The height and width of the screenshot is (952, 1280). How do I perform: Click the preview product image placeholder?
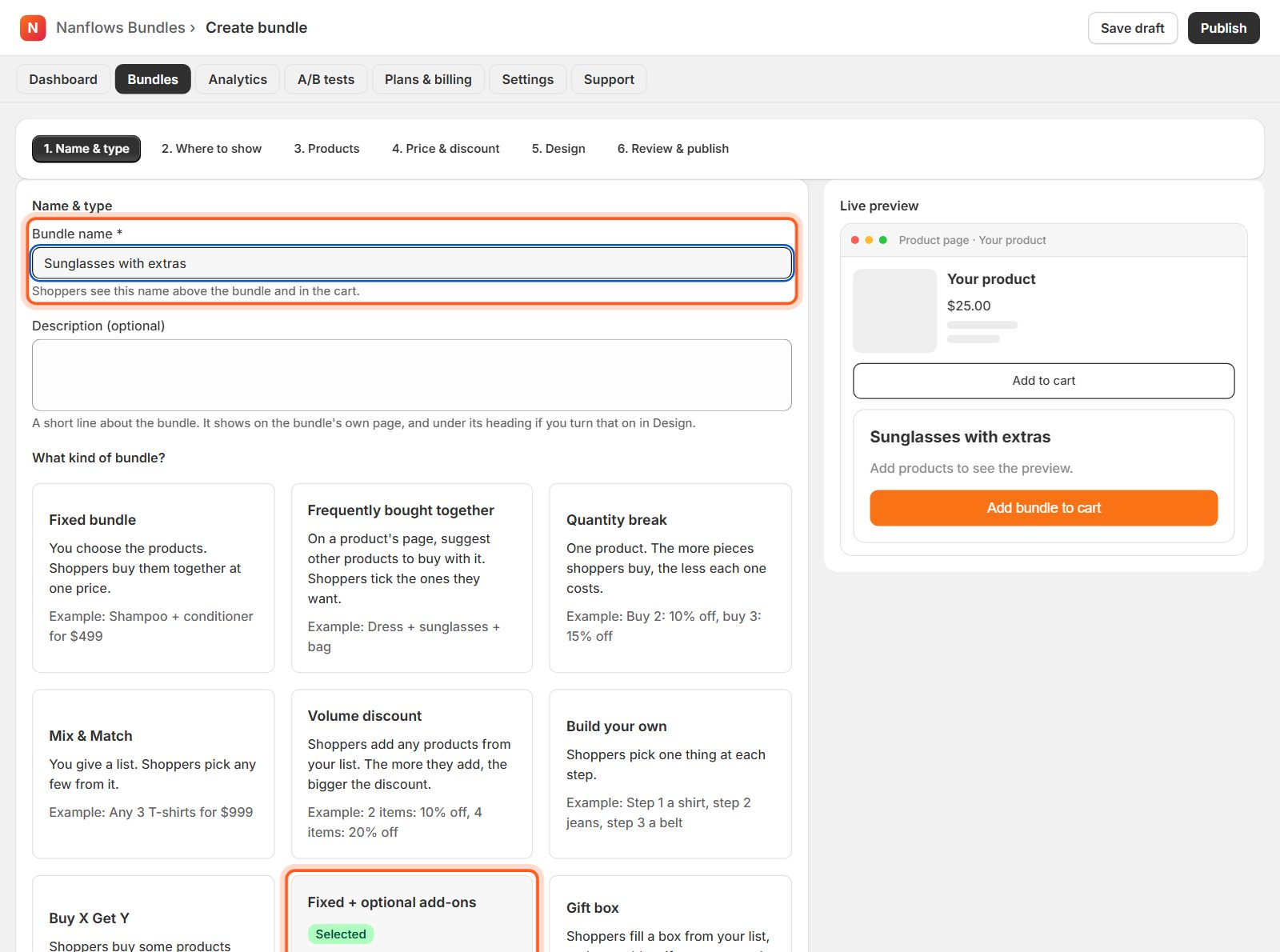point(894,310)
